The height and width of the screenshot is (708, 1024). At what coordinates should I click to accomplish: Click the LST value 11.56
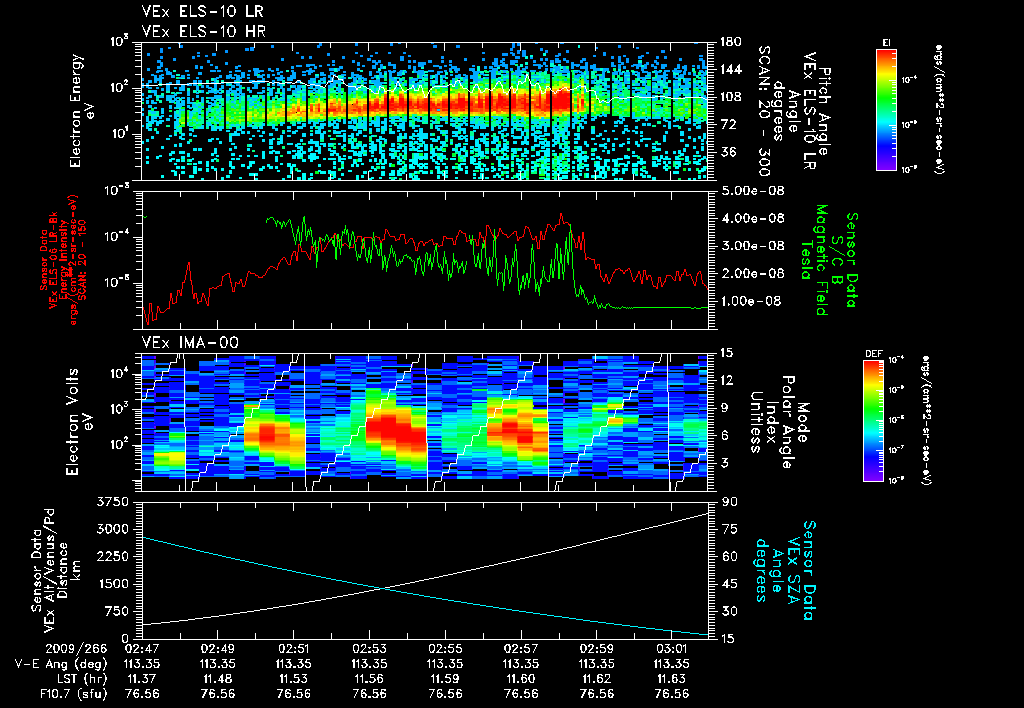(x=369, y=679)
